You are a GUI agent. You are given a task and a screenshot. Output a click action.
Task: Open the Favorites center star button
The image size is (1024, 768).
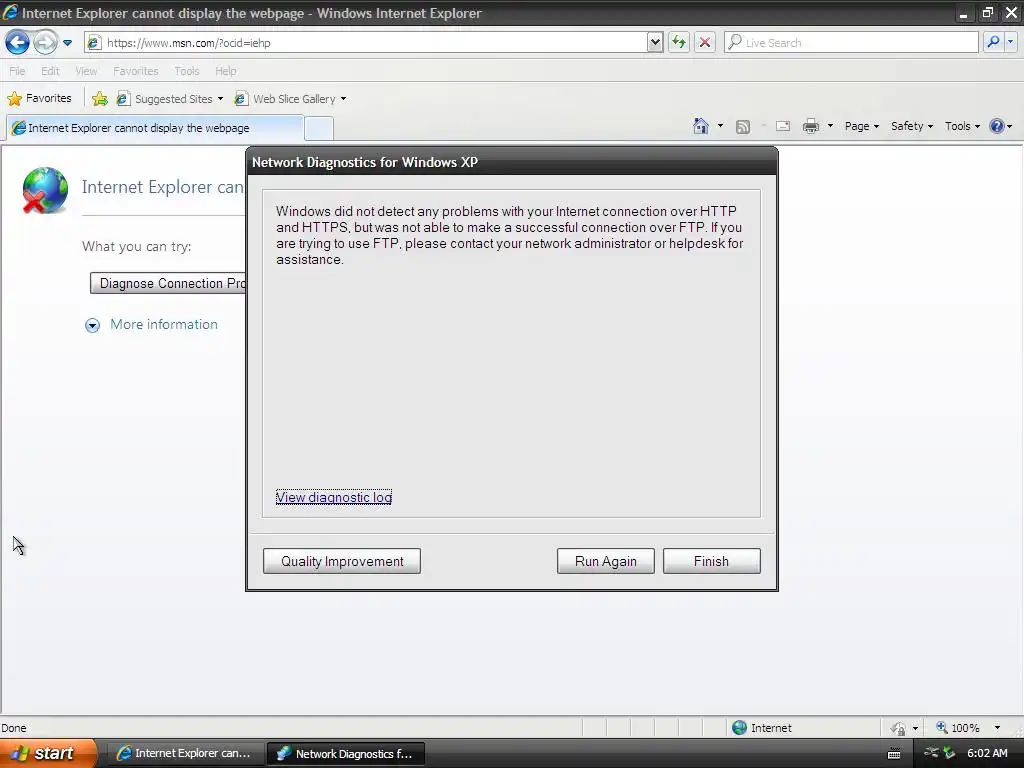pyautogui.click(x=39, y=99)
